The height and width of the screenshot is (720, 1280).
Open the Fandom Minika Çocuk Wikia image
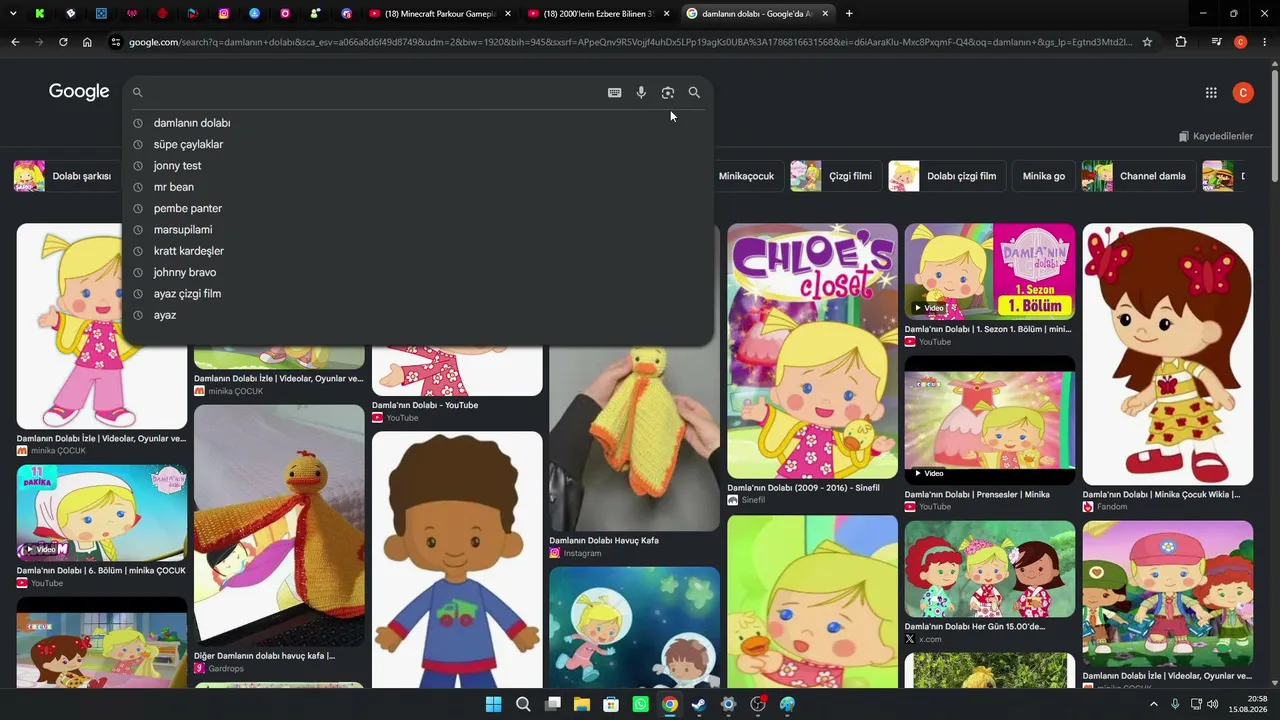click(1168, 354)
